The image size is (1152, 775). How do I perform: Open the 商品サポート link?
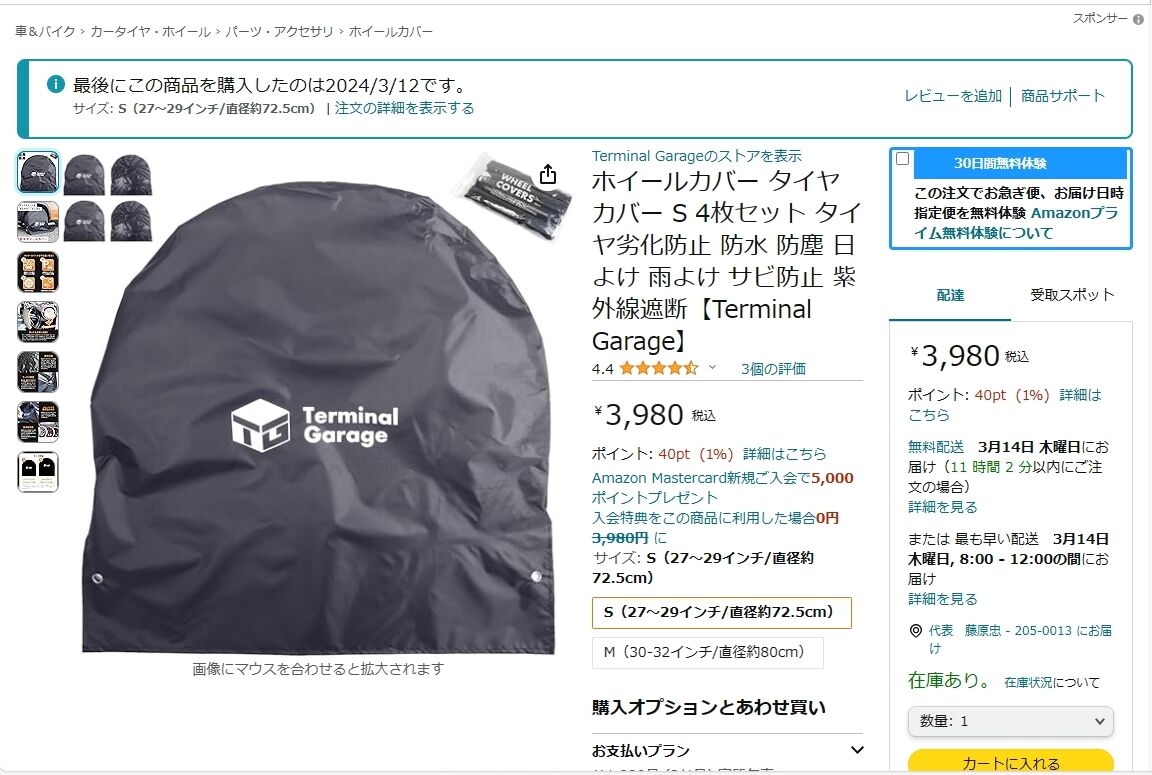tap(1062, 96)
